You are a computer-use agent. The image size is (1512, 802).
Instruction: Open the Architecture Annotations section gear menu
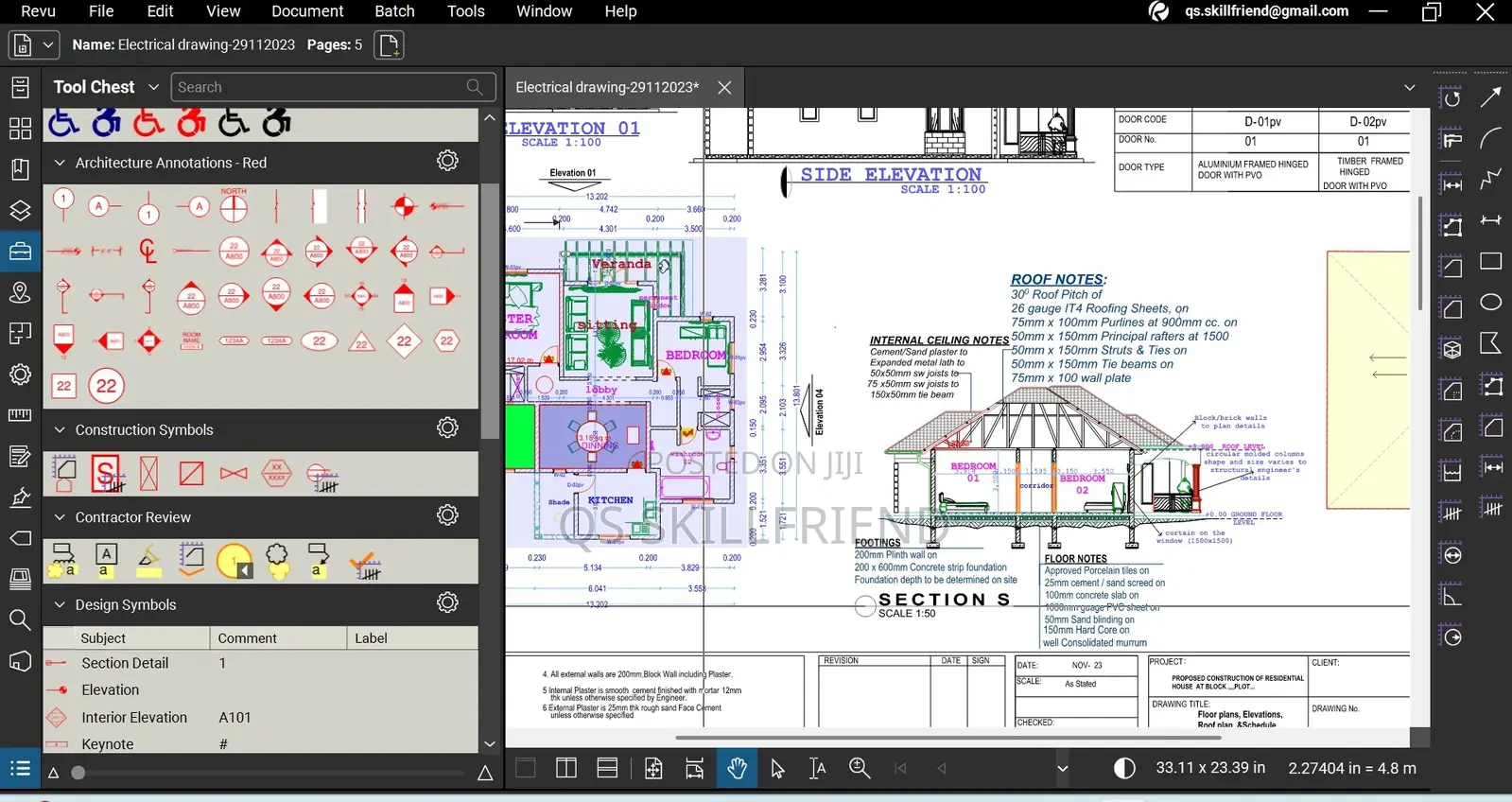(x=447, y=161)
